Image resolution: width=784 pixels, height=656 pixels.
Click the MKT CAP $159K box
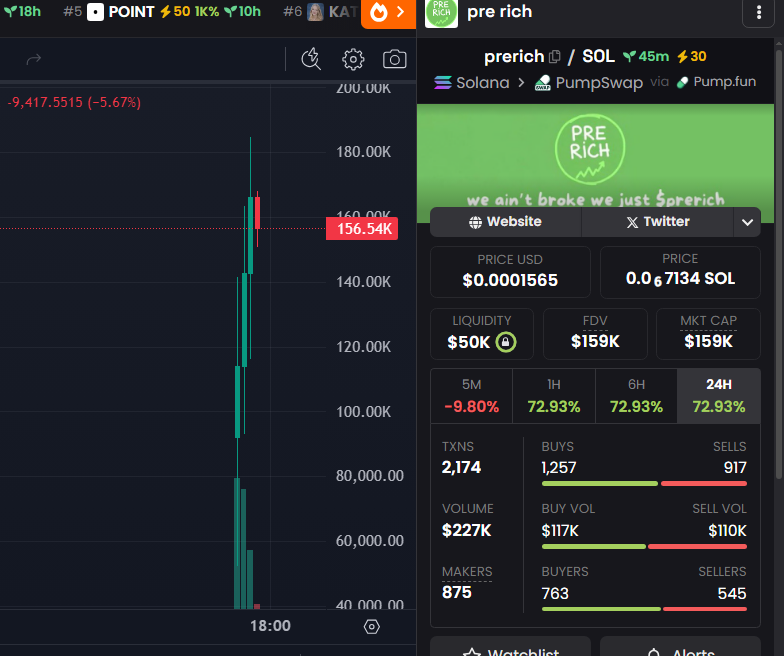click(708, 334)
